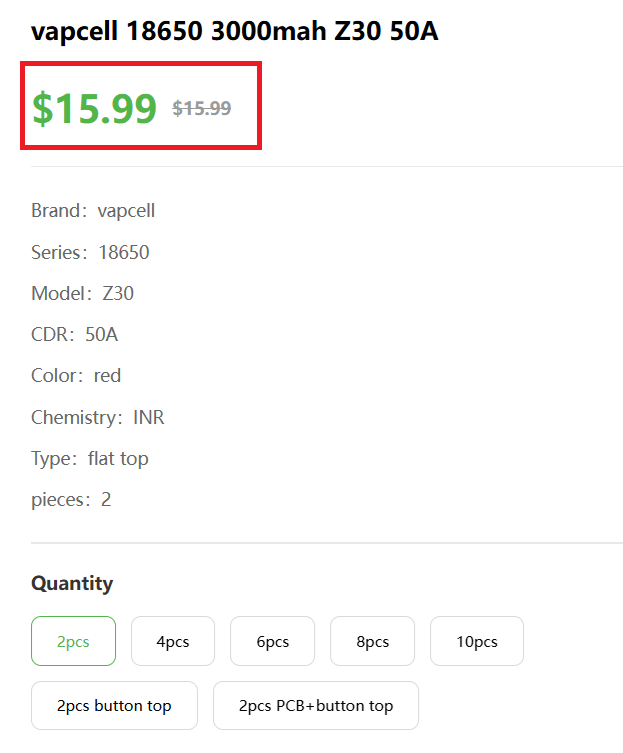Click the Type: flat top specification
The width and height of the screenshot is (623, 753).
(x=89, y=459)
